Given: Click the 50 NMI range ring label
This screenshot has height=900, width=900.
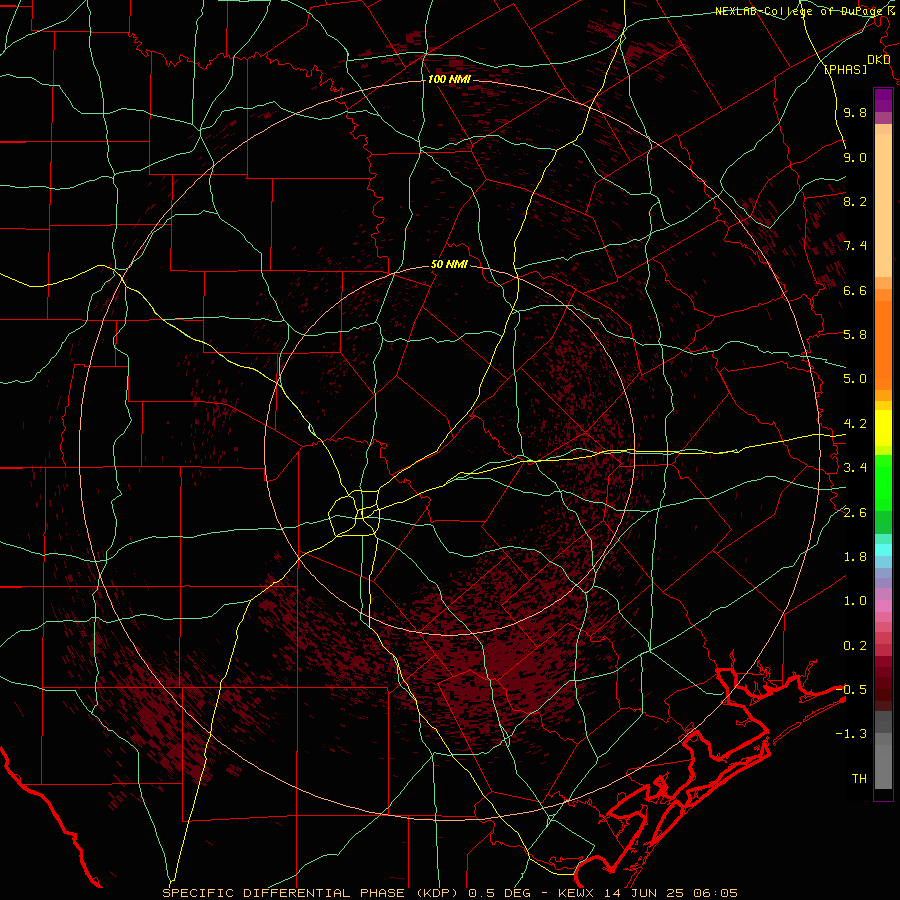Looking at the screenshot, I should click(x=449, y=265).
